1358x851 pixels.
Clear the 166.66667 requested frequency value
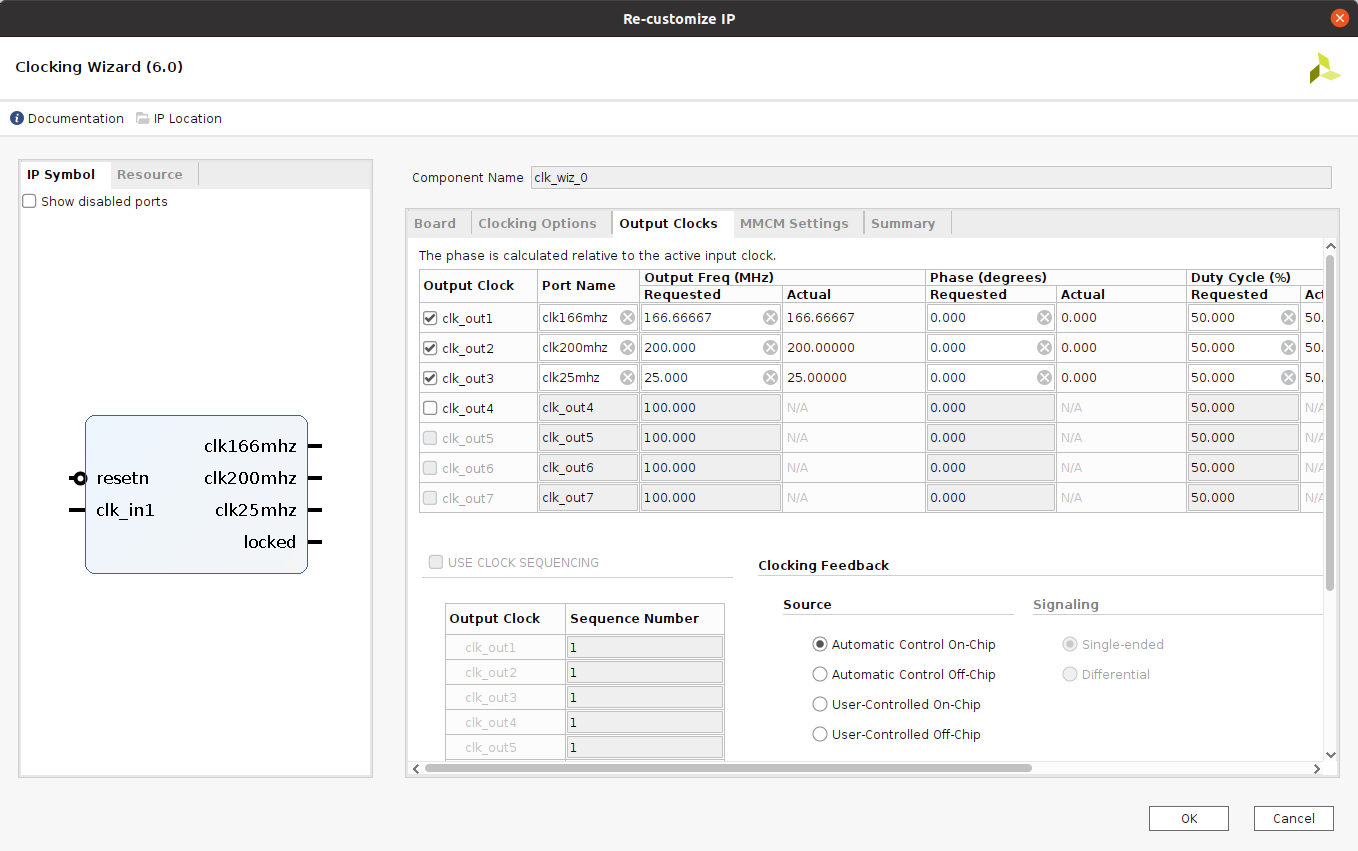click(770, 318)
